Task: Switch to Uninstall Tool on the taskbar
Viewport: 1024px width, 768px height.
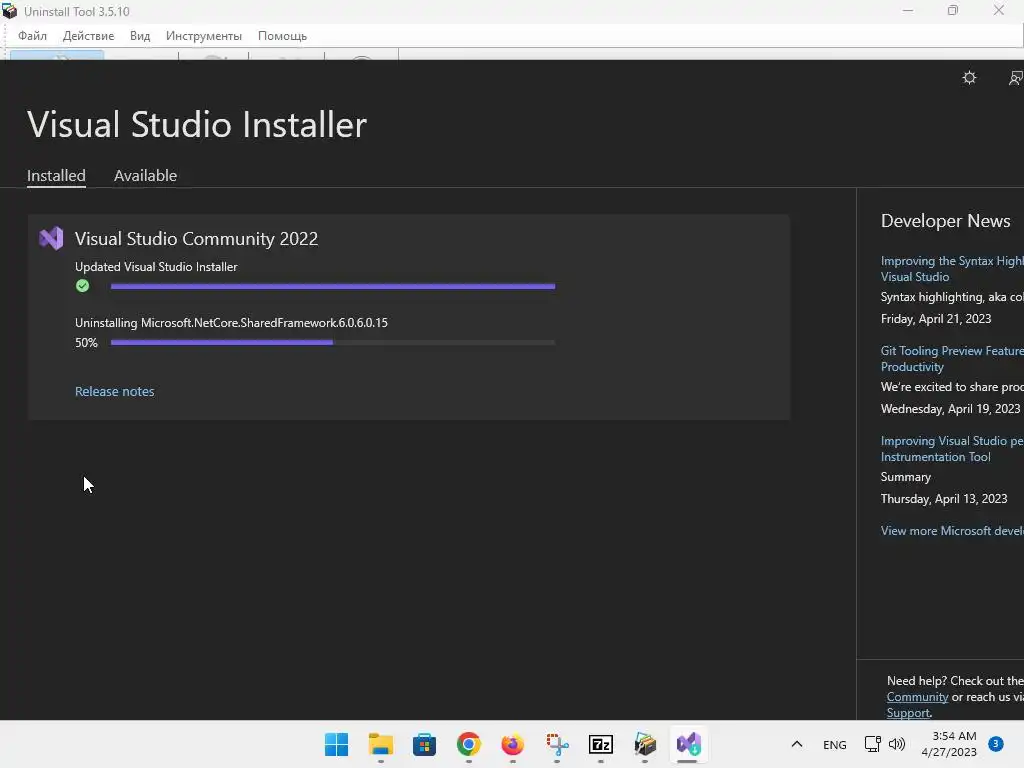Action: pos(645,744)
